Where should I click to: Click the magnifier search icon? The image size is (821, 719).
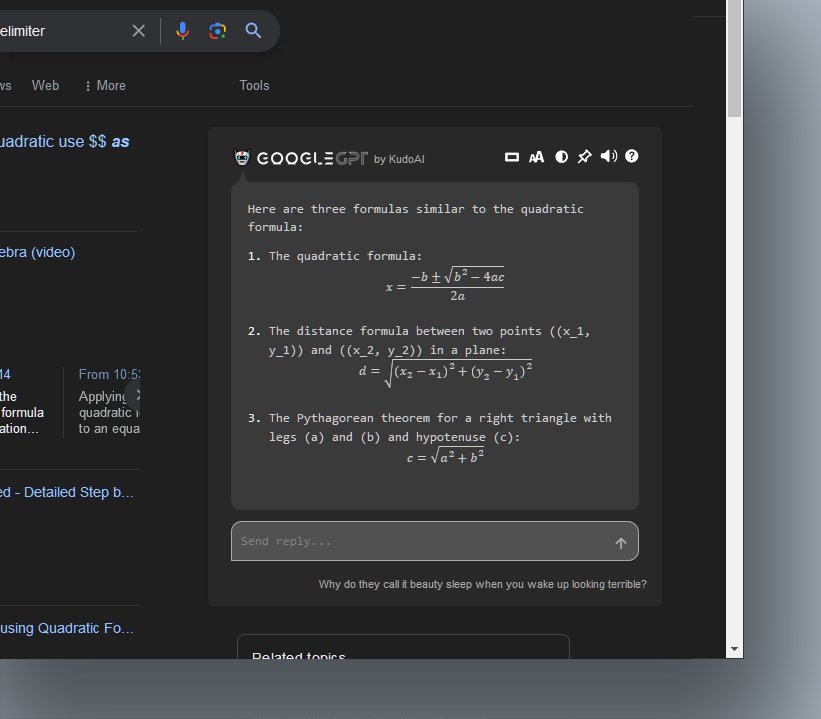[x=253, y=31]
